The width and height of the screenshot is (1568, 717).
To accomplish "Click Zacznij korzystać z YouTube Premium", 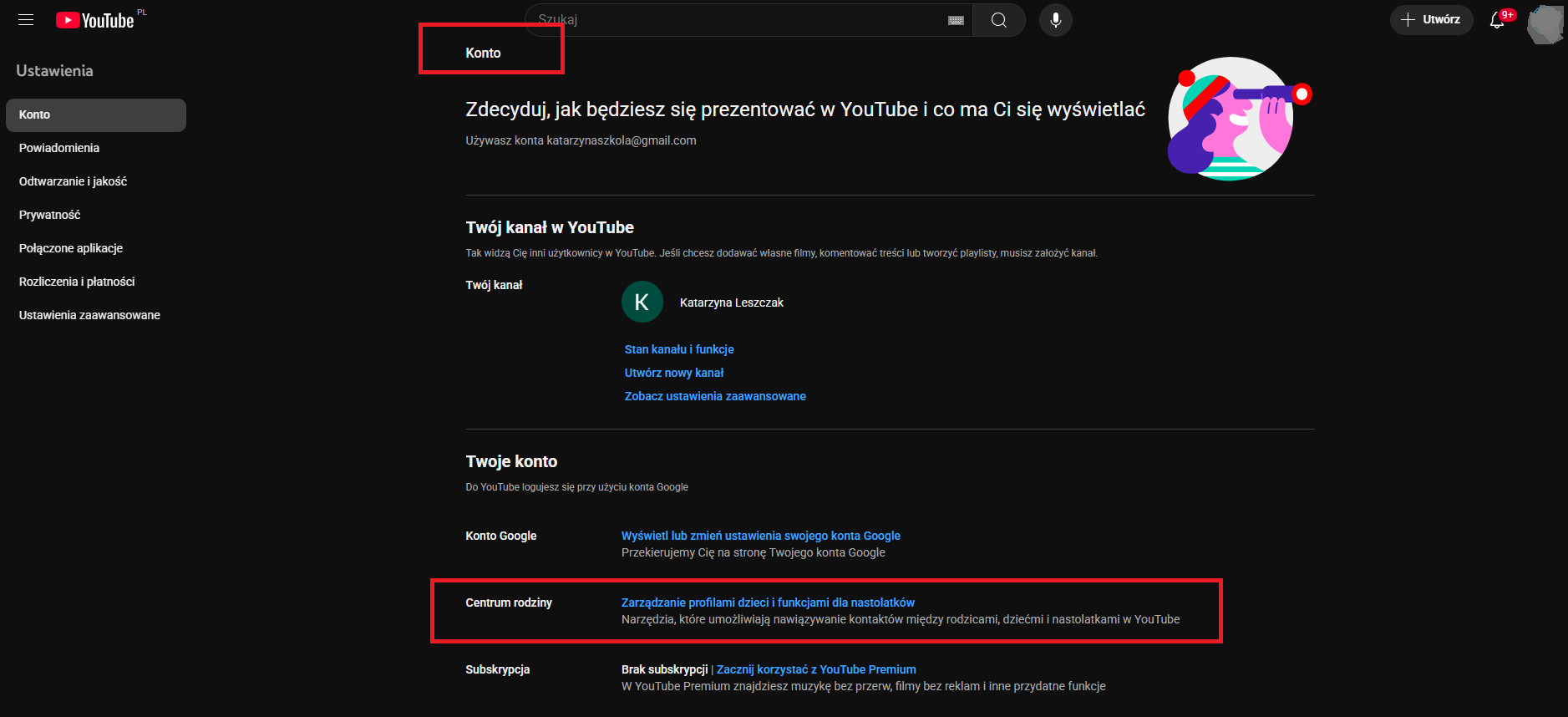I will pyautogui.click(x=816, y=669).
